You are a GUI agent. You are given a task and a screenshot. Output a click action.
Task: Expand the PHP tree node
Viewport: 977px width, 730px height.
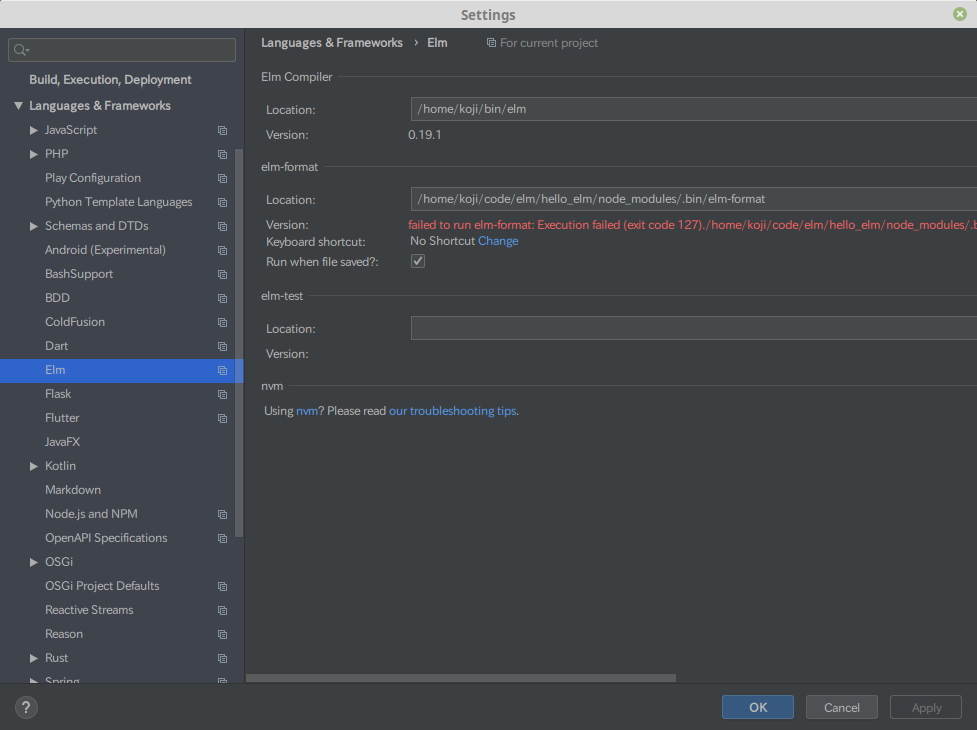(x=34, y=154)
